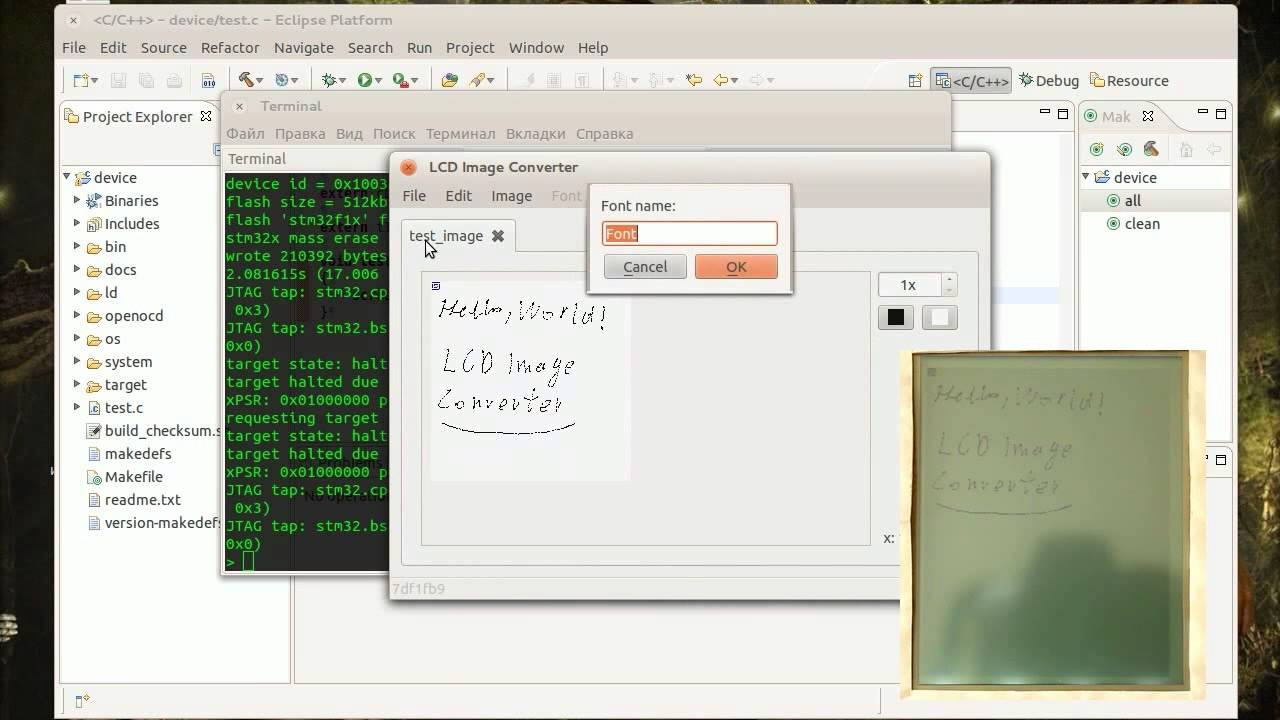Click the New file toolbar icon in Eclipse
The image size is (1280, 720).
click(82, 81)
